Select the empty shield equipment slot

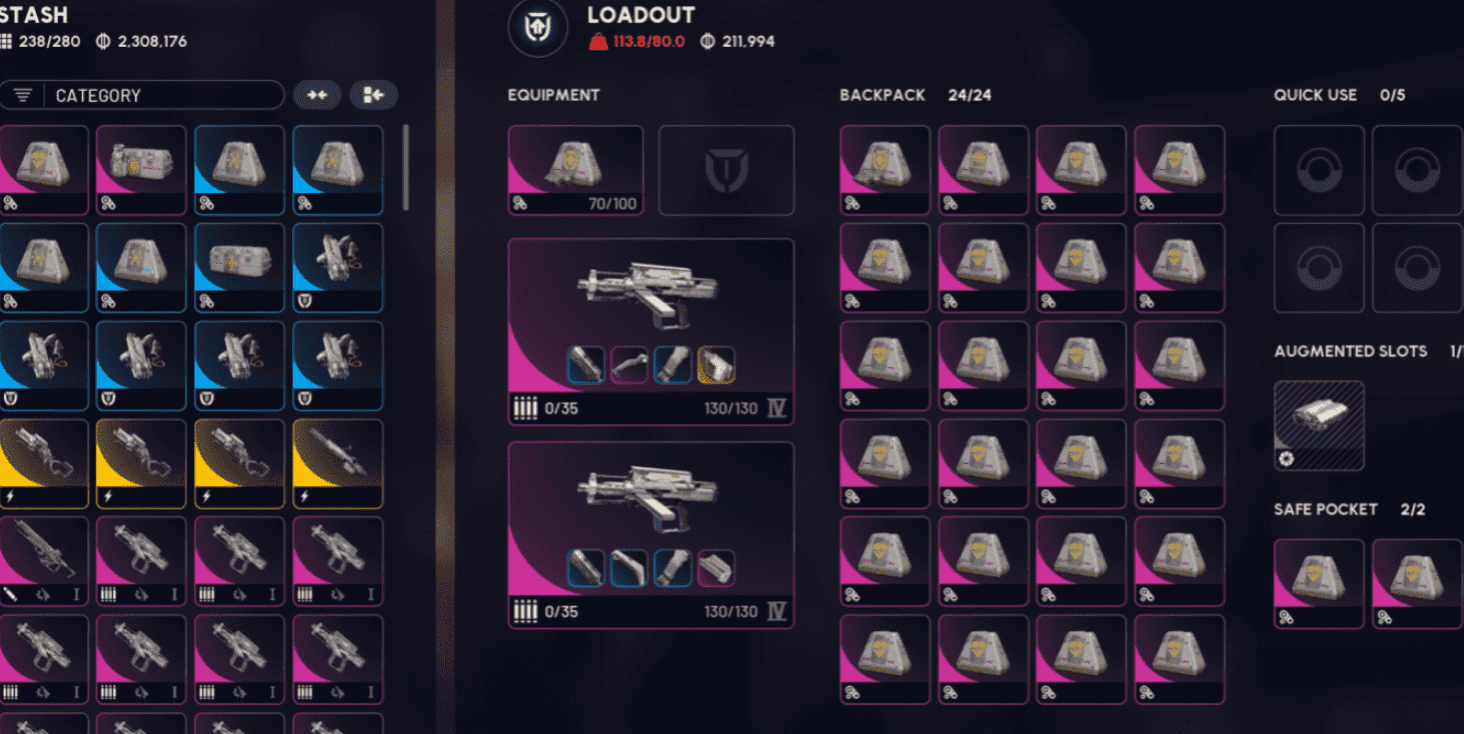726,170
